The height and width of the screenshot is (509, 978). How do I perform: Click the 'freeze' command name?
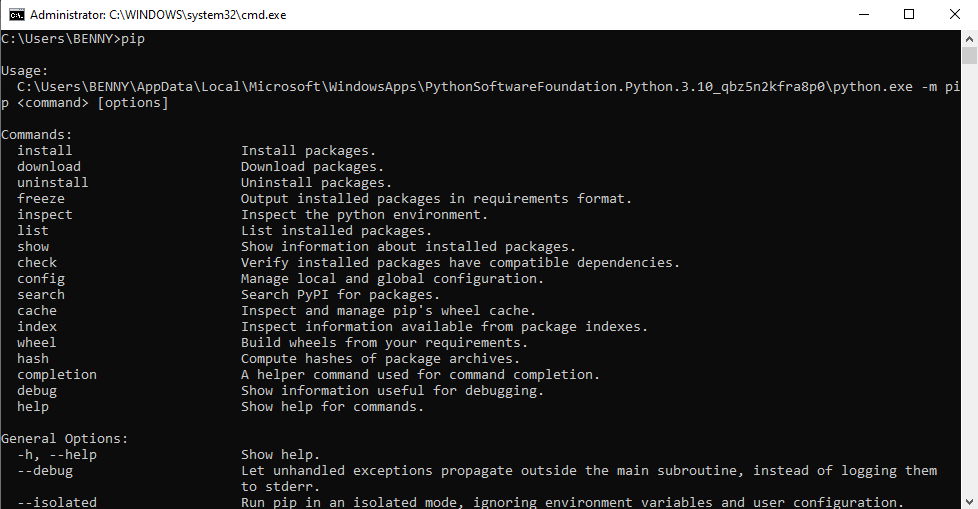[40, 199]
